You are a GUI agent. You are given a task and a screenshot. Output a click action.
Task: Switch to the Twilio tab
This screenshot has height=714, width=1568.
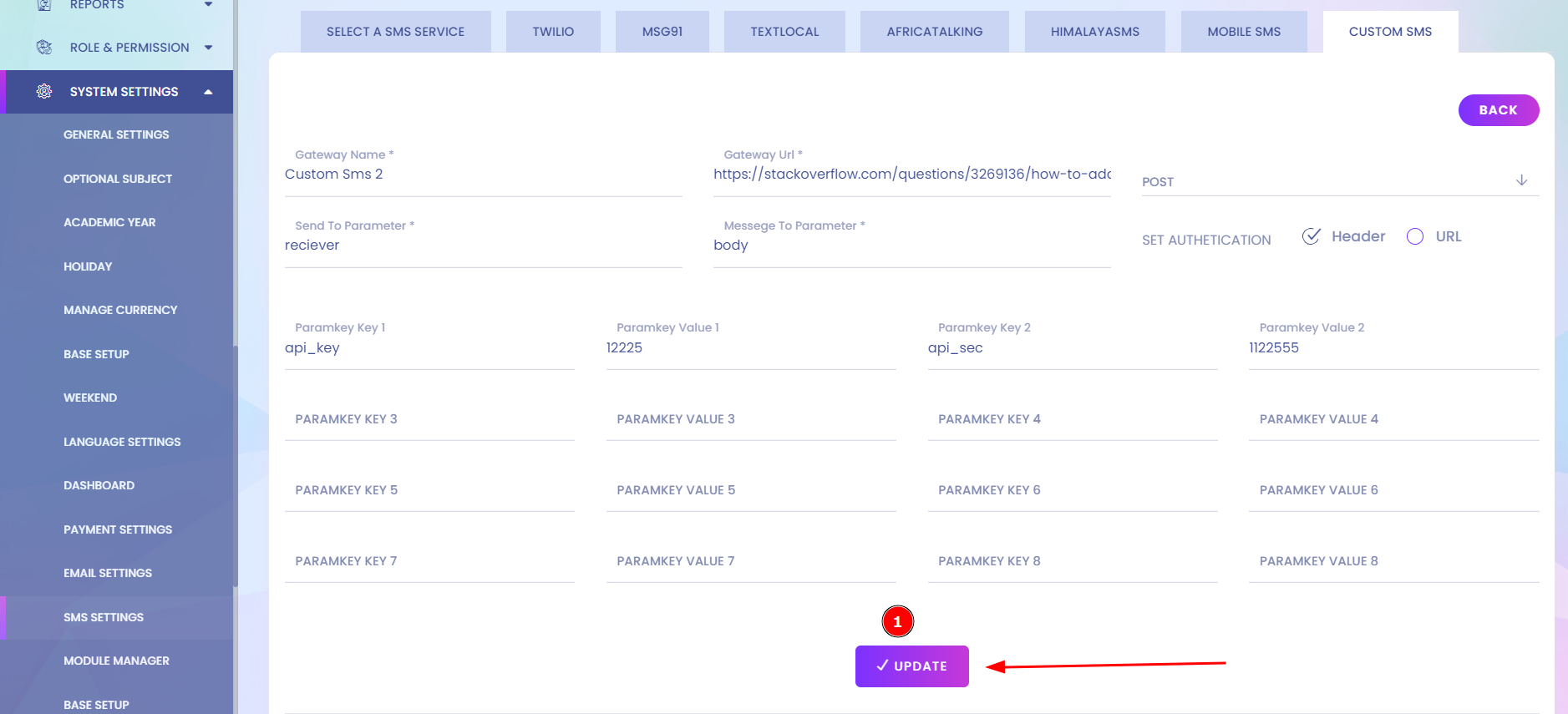553,32
